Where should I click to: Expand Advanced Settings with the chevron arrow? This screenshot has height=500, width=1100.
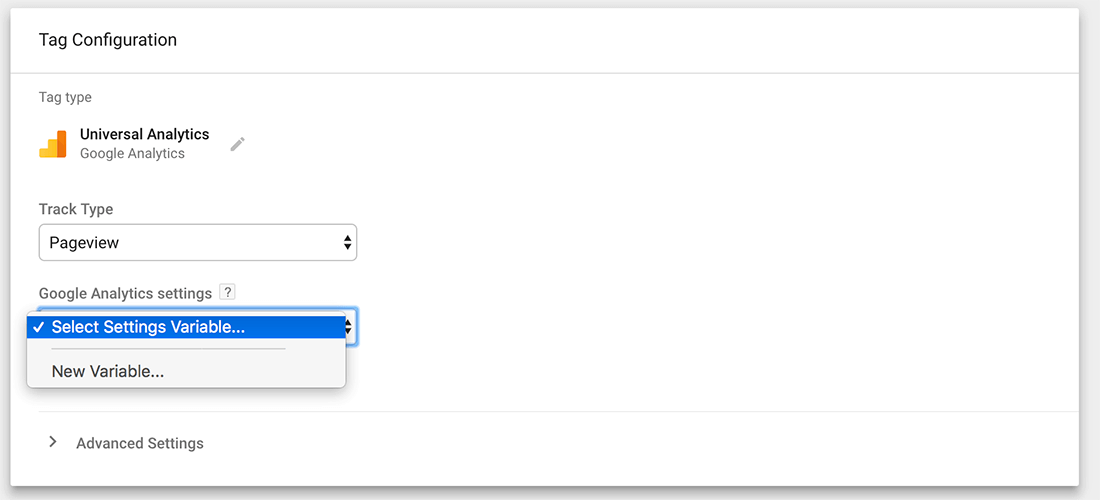(x=53, y=442)
